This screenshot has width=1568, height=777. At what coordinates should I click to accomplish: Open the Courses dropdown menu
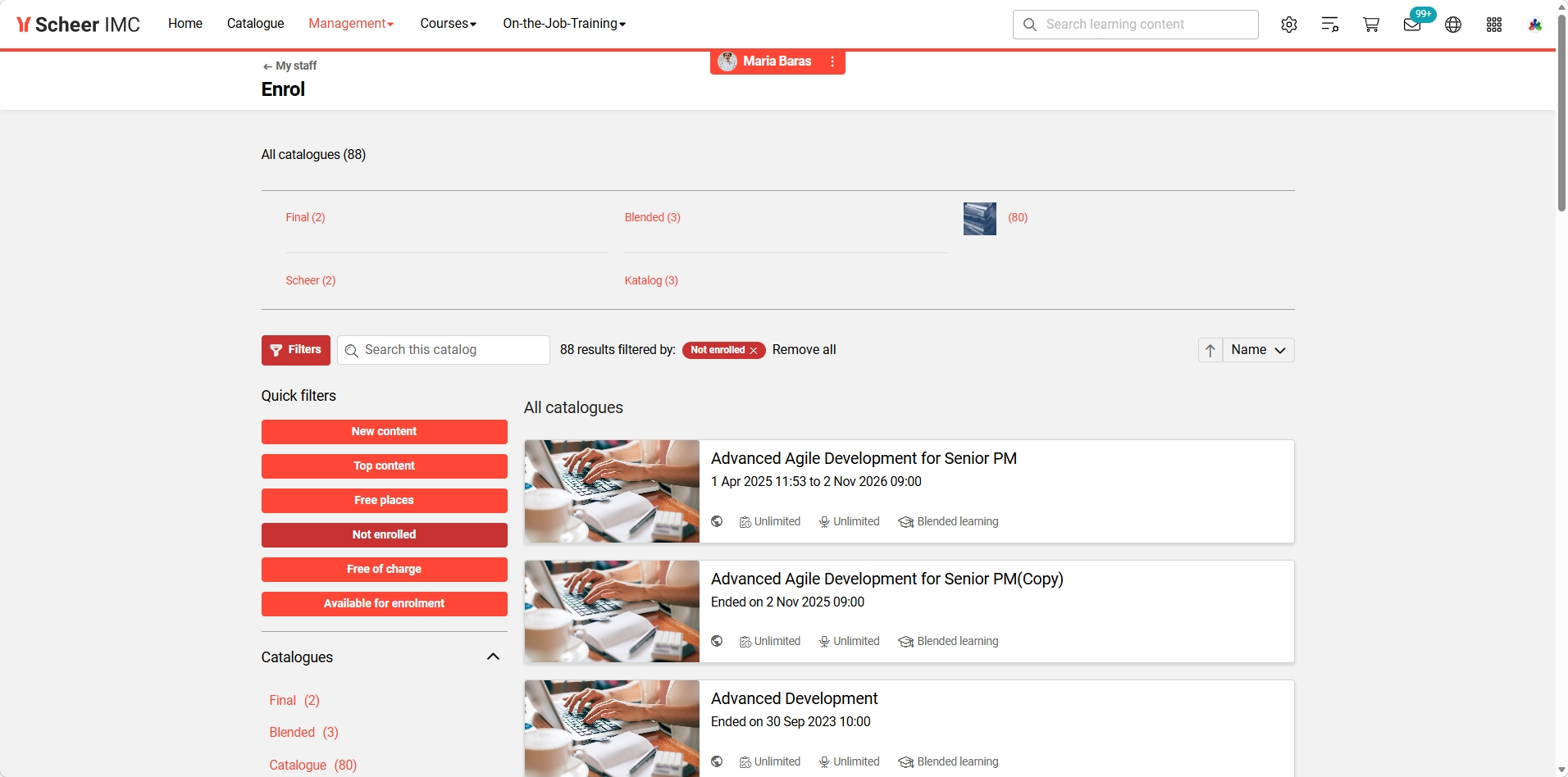(x=449, y=24)
